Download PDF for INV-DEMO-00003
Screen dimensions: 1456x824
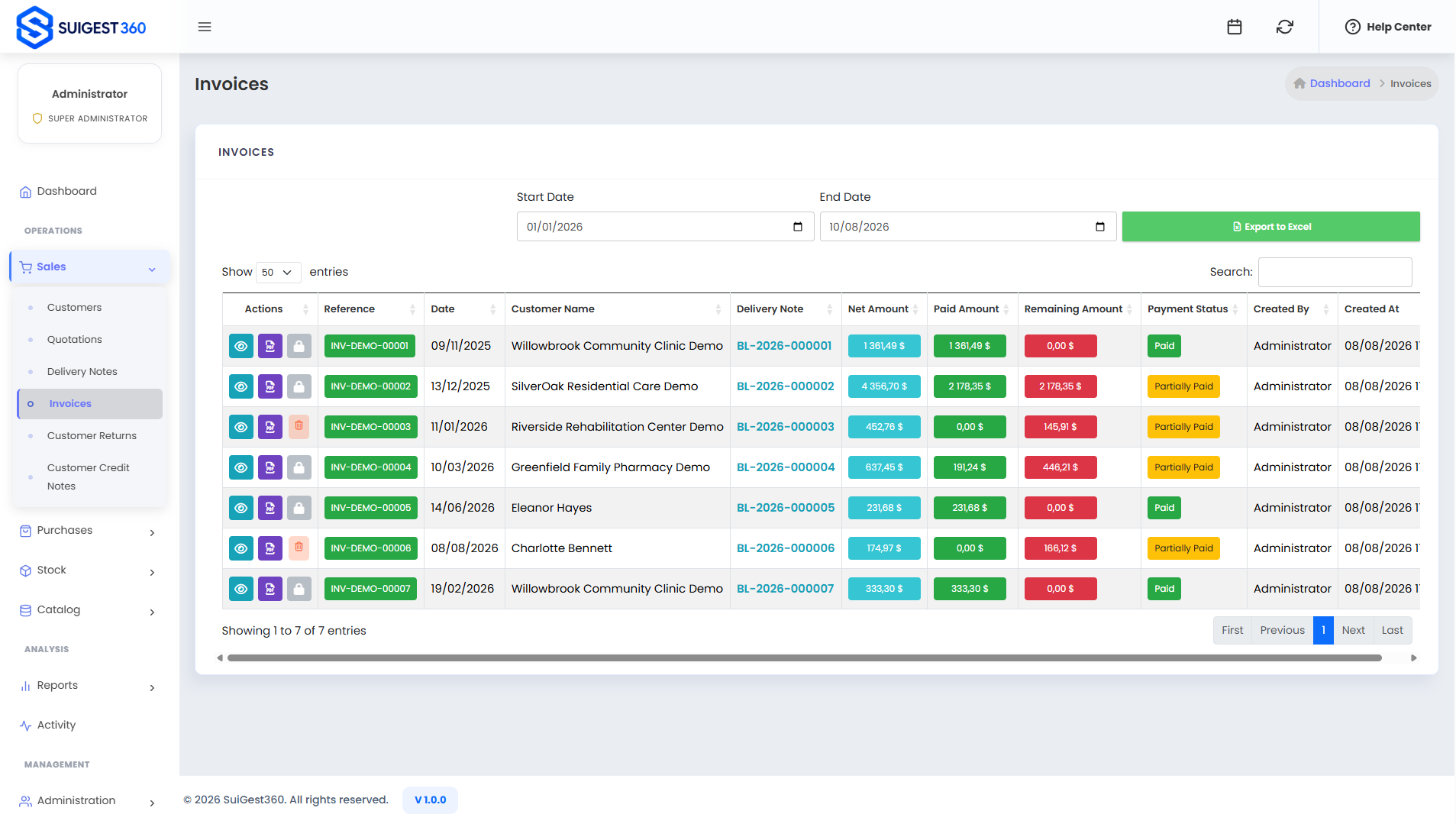pos(270,427)
